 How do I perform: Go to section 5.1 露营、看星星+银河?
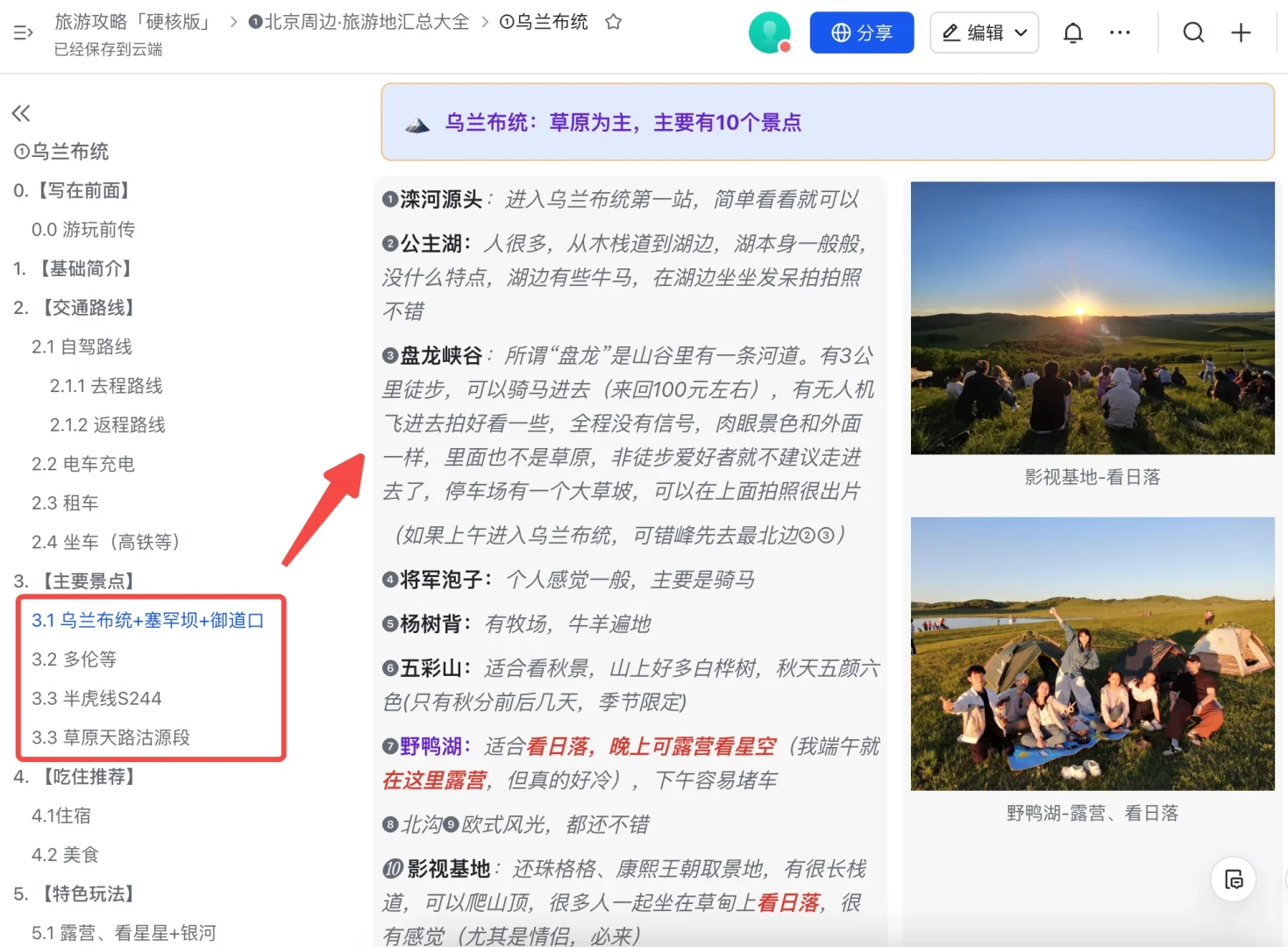[x=124, y=932]
